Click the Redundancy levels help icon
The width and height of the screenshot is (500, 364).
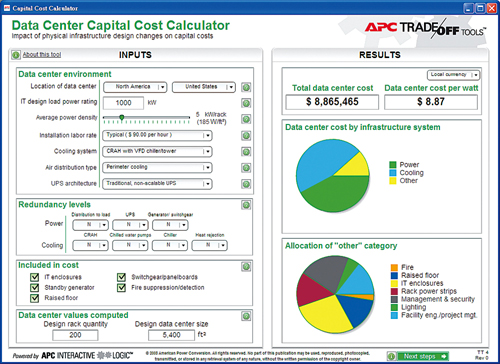246,205
